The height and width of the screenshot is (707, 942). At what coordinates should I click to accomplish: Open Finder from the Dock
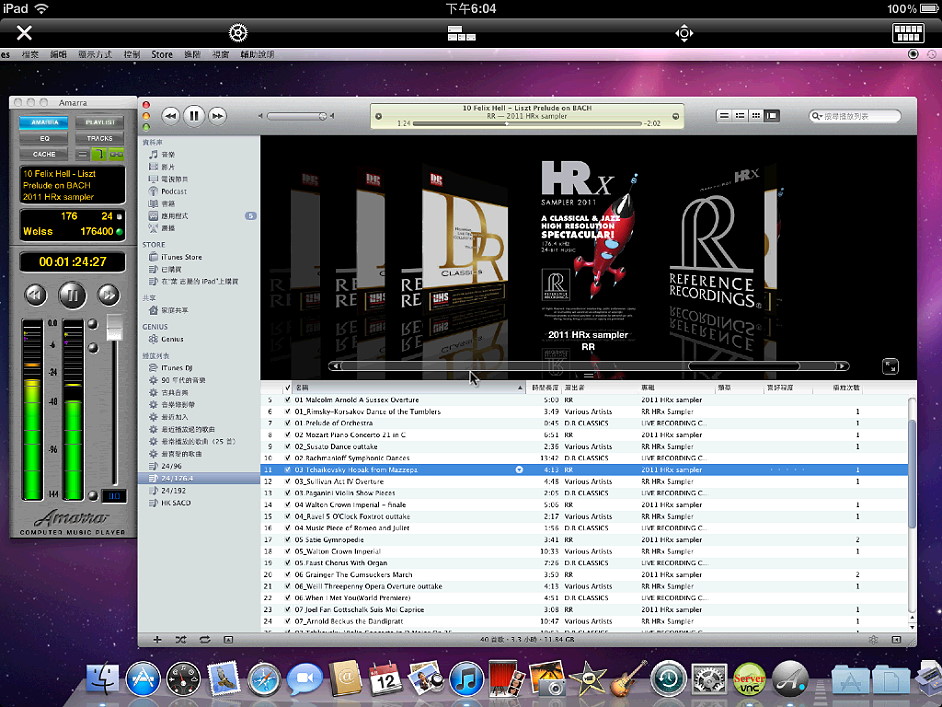pyautogui.click(x=102, y=679)
